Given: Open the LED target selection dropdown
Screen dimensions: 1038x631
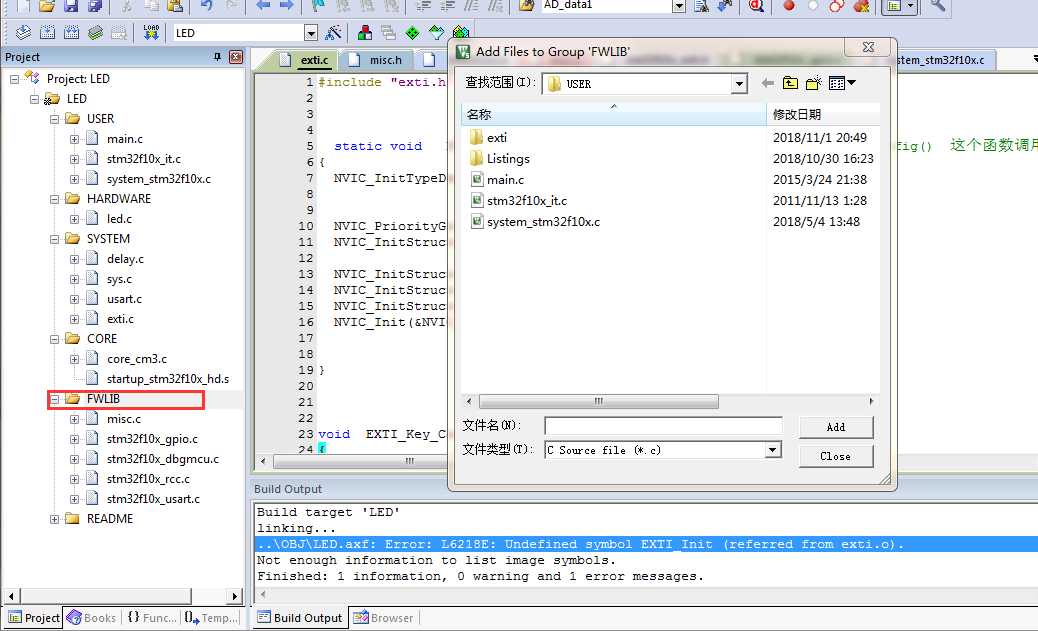Looking at the screenshot, I should [310, 32].
